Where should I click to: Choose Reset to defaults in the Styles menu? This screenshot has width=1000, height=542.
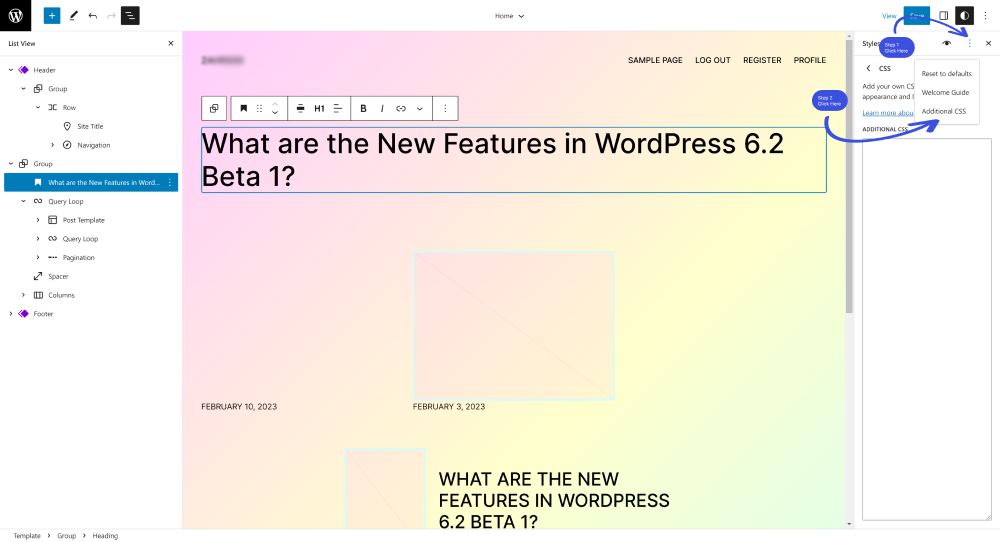click(x=946, y=73)
